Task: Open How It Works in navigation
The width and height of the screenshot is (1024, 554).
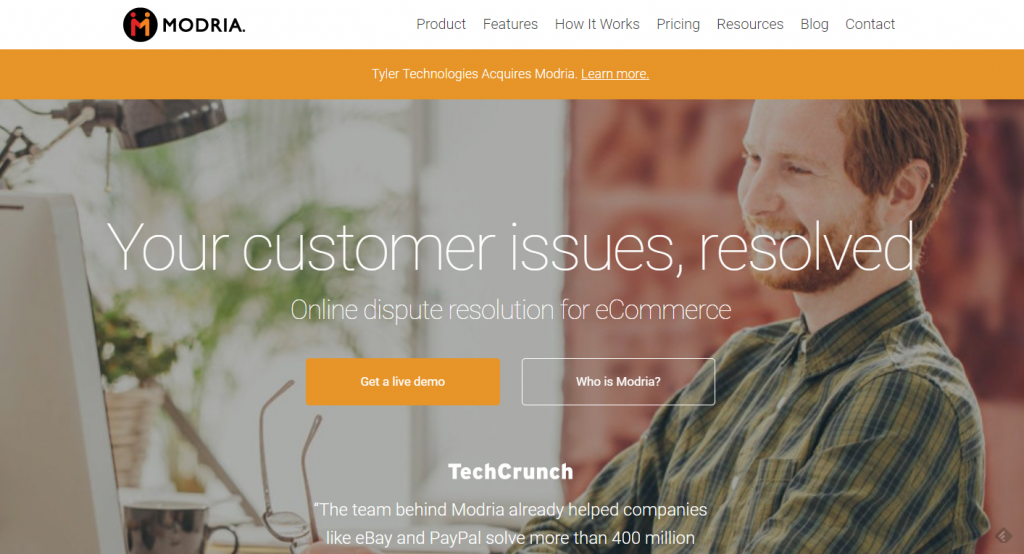Action: click(597, 24)
